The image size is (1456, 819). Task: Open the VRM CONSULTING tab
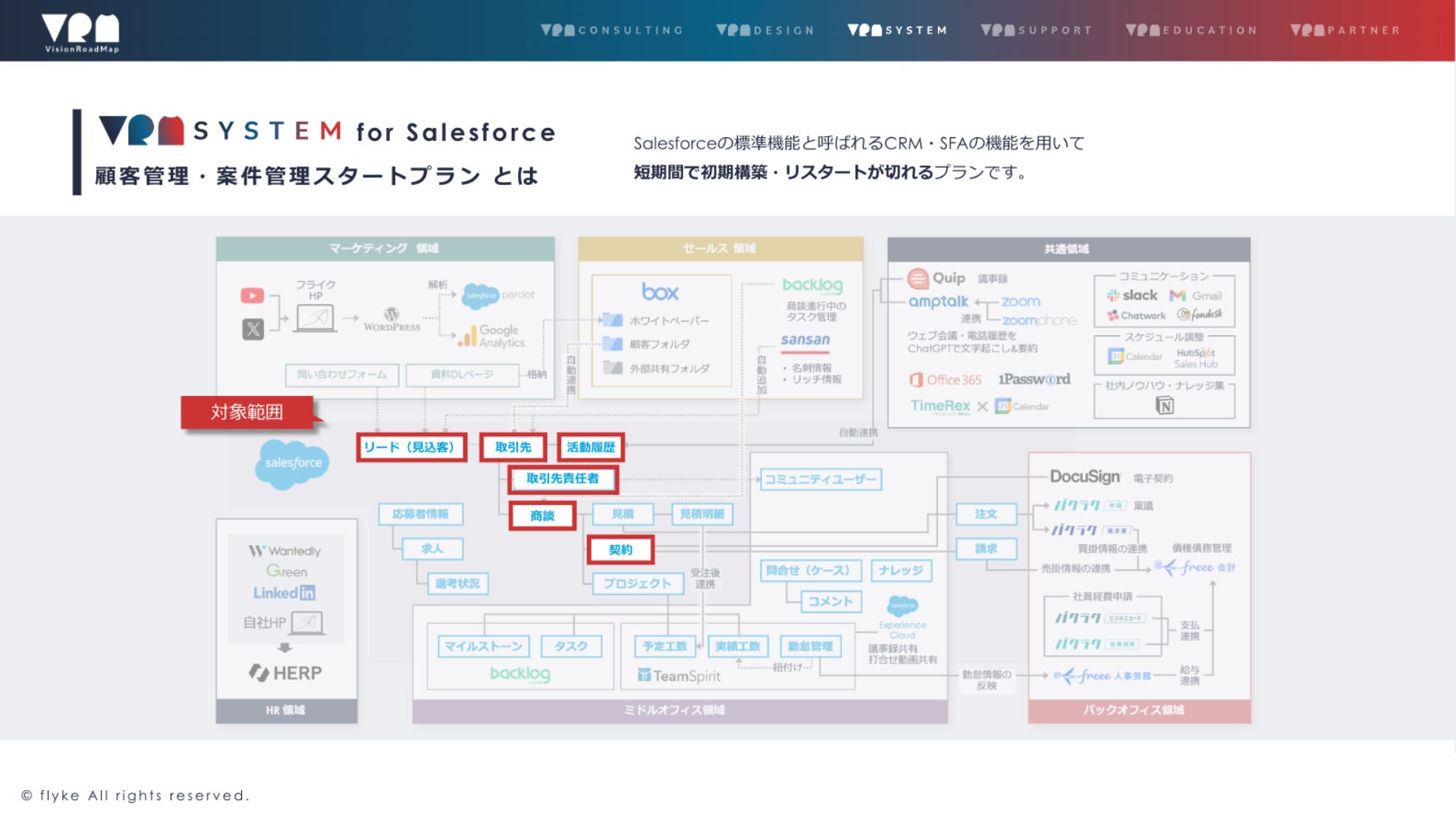pyautogui.click(x=611, y=30)
